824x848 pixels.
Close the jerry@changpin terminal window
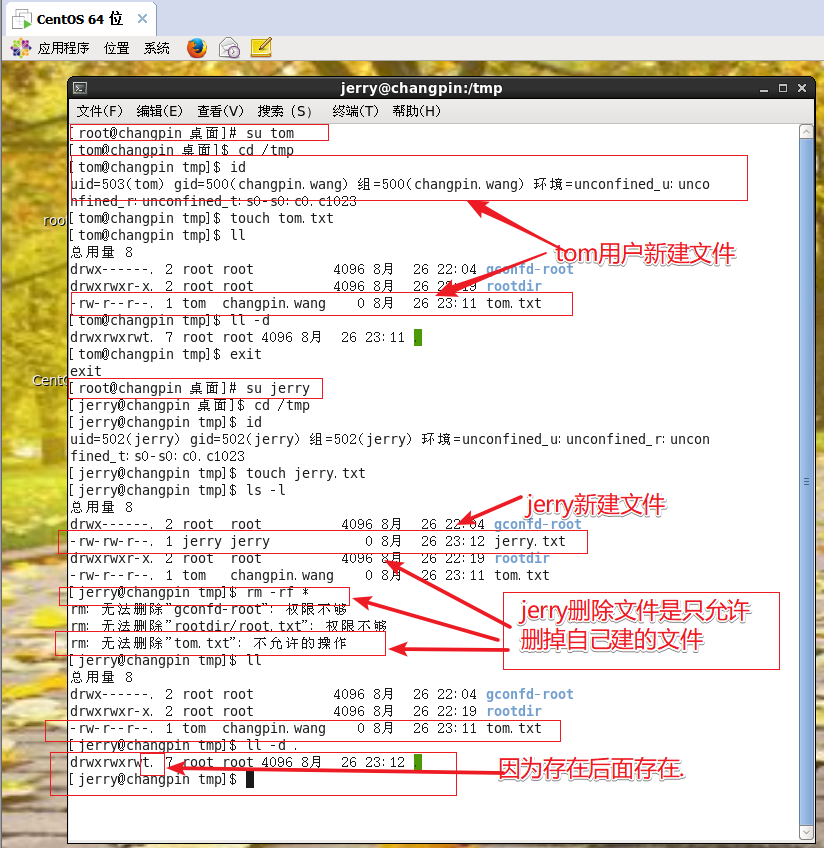point(802,88)
